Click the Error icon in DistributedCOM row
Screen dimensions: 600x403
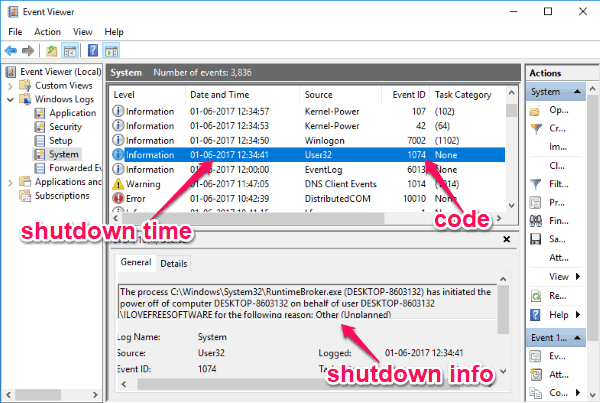coord(118,198)
